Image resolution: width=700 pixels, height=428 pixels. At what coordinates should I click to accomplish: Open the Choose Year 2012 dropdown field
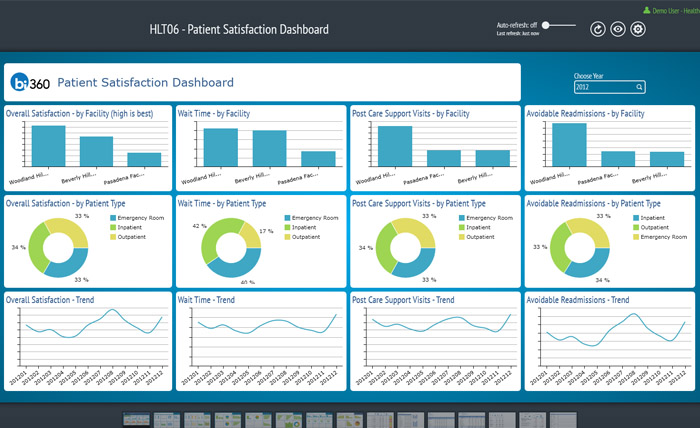(x=609, y=87)
